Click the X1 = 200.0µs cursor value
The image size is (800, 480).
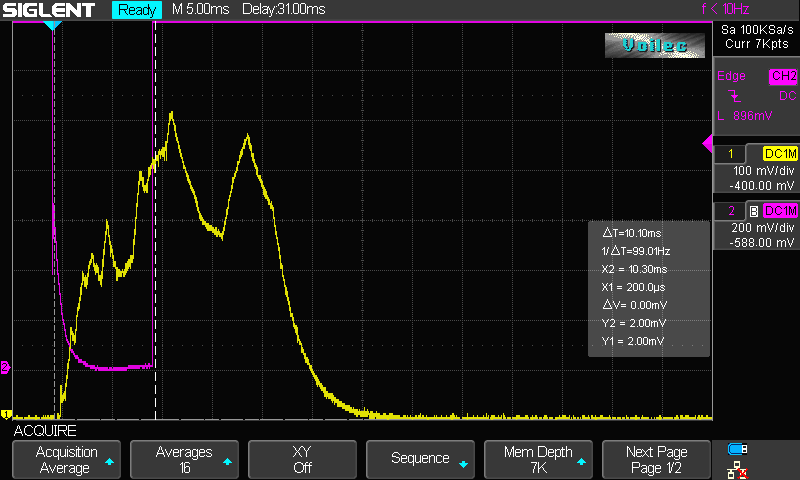tap(633, 287)
